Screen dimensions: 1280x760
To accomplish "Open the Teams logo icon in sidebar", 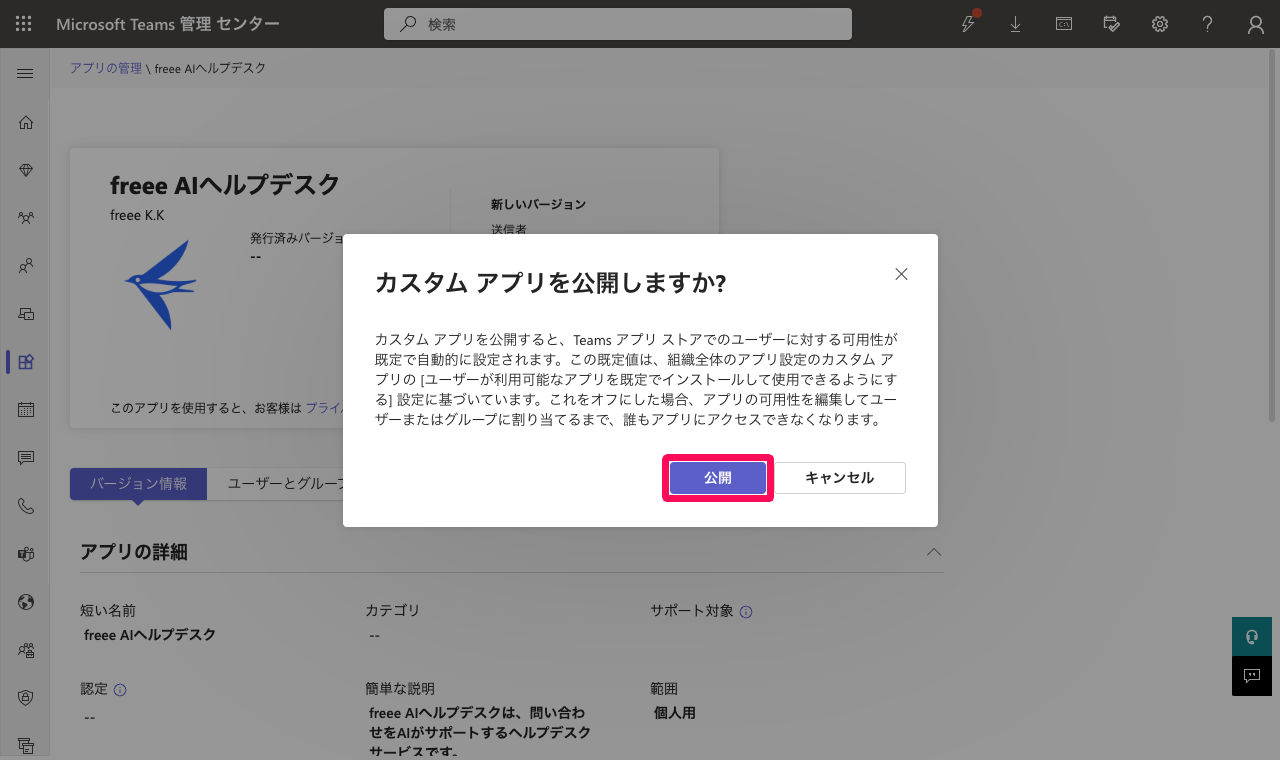I will pyautogui.click(x=26, y=554).
